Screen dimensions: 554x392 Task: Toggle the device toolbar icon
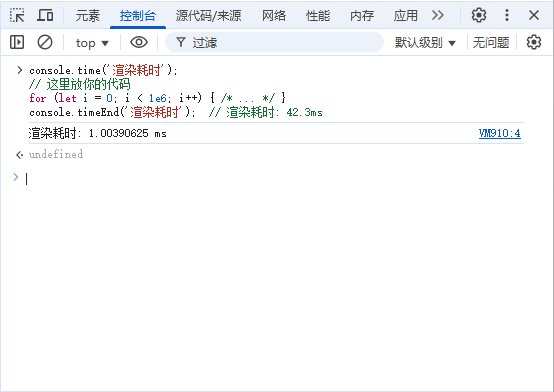coord(45,15)
